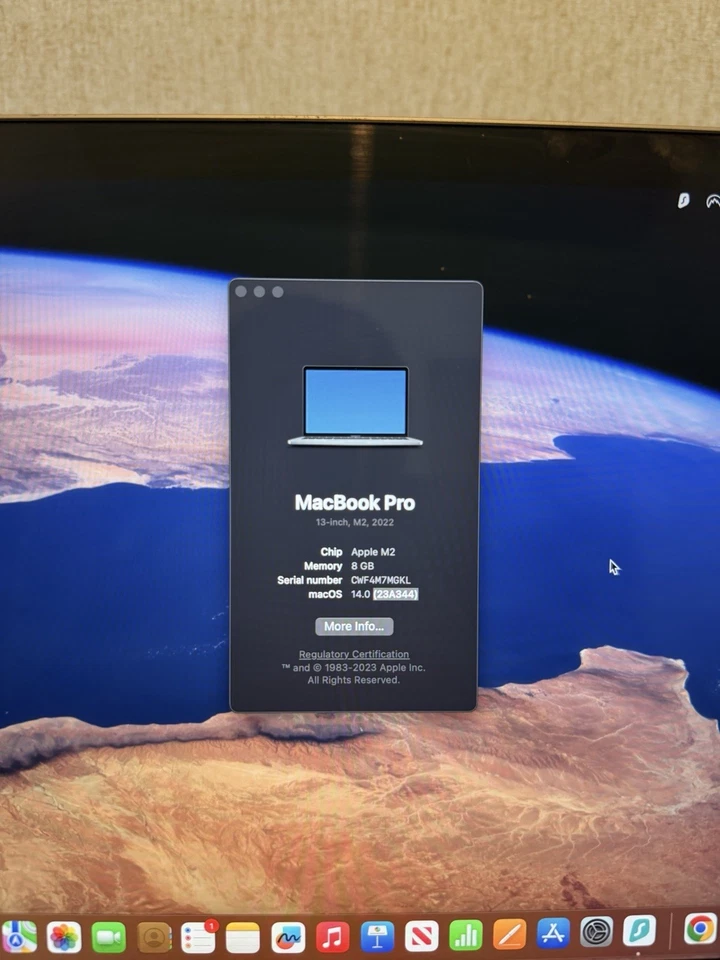
Task: Click the Serial number label
Action: point(310,580)
